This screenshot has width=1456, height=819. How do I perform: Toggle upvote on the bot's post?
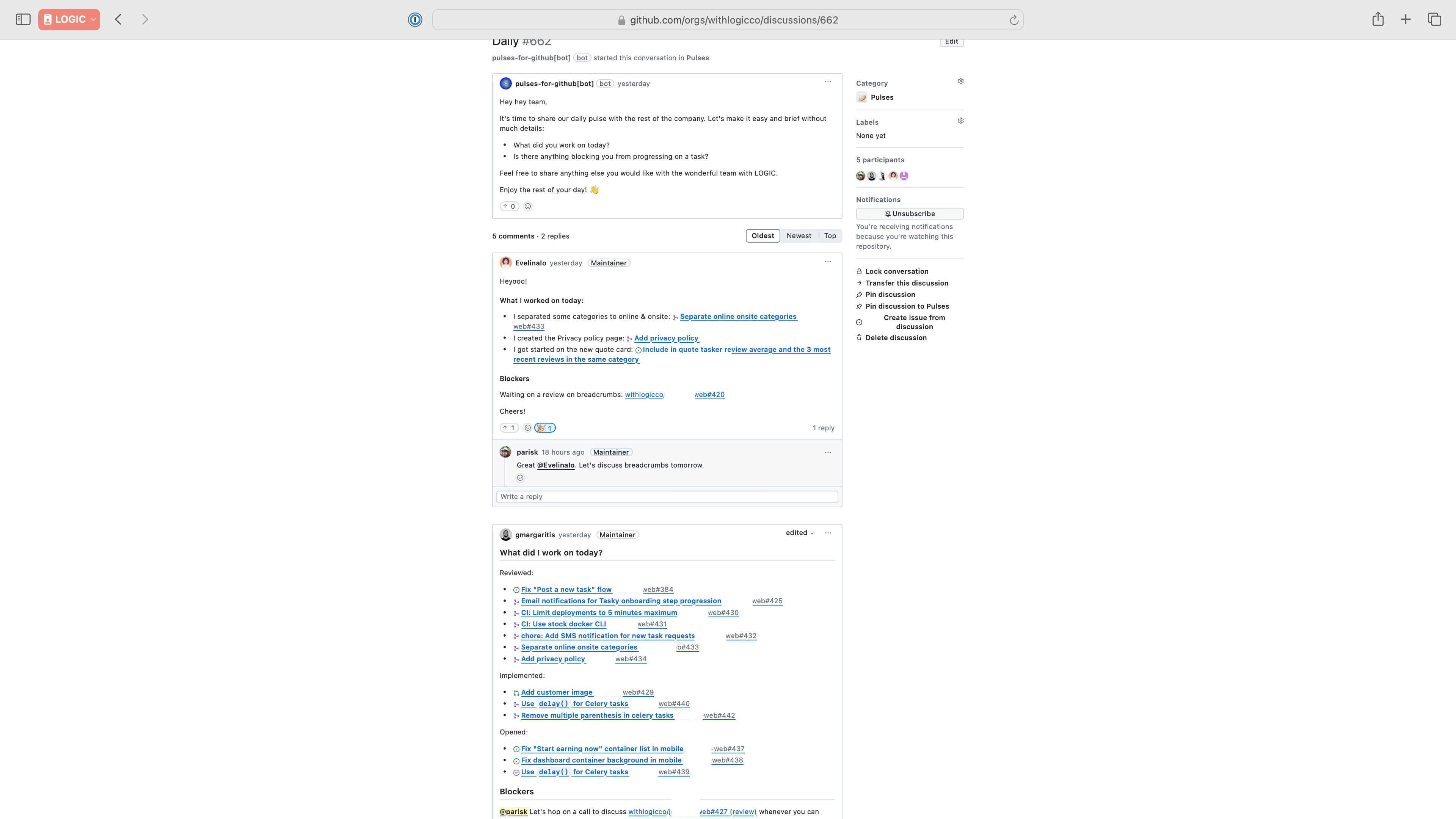pos(509,206)
